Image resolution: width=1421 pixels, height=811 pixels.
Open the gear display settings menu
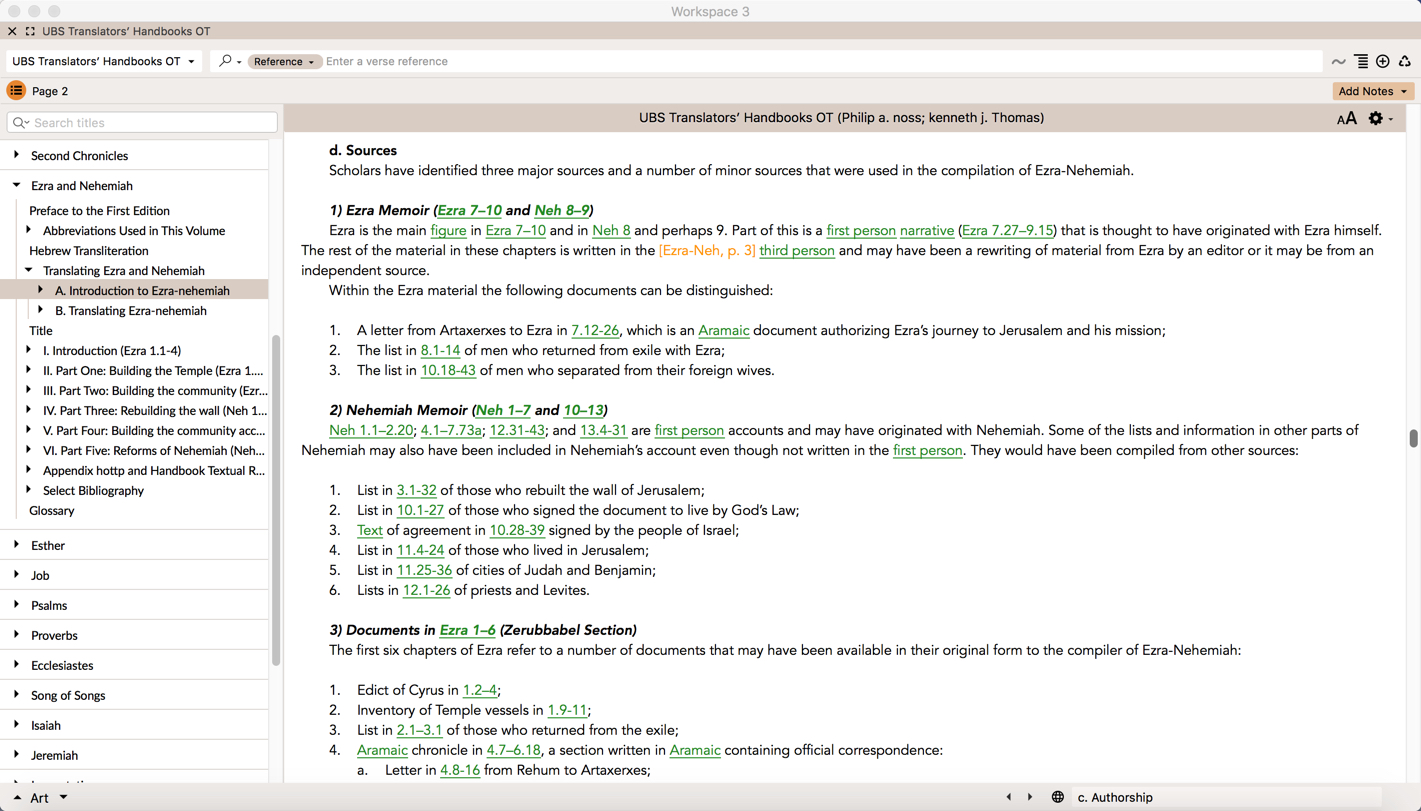coord(1380,119)
